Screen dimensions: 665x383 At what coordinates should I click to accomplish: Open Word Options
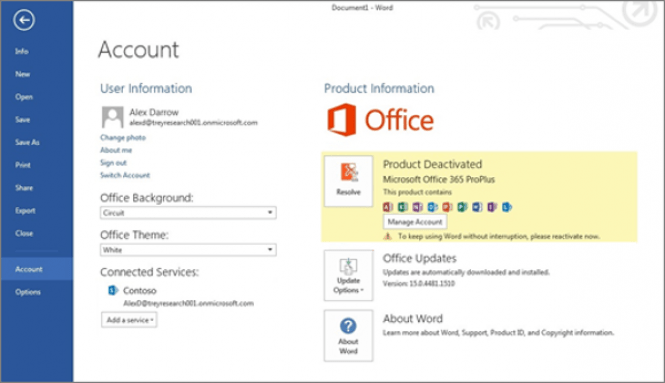point(28,292)
